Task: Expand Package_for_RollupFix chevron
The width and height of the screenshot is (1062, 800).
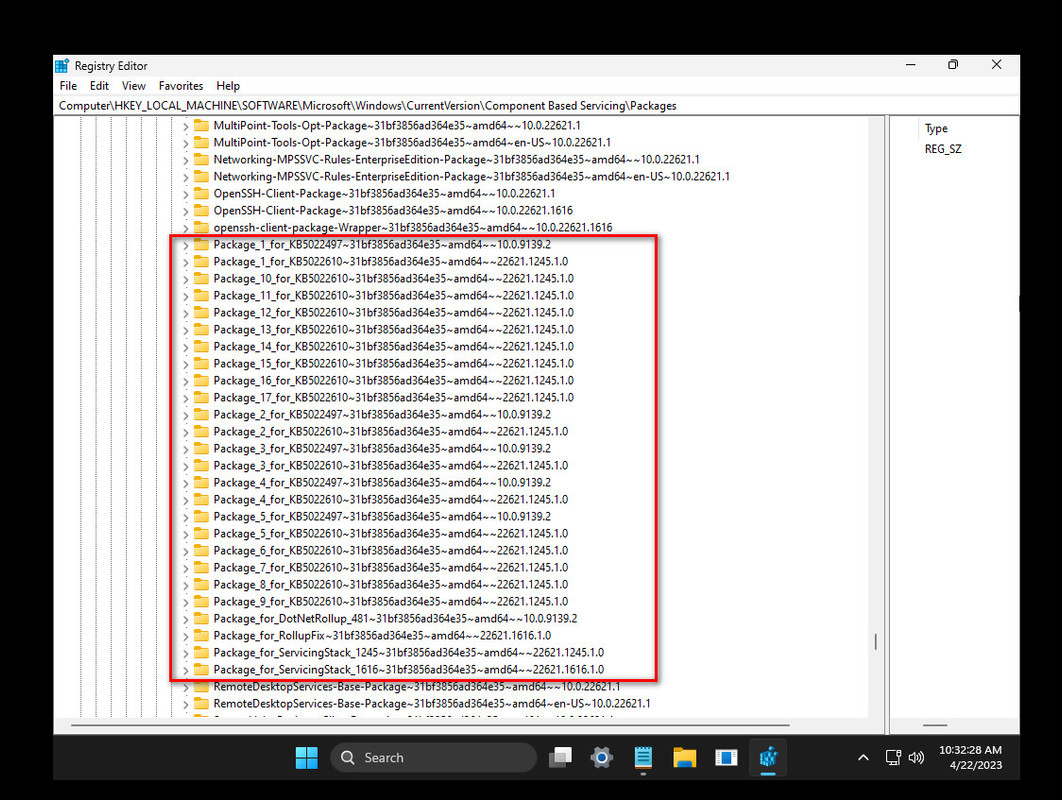Action: coord(186,636)
